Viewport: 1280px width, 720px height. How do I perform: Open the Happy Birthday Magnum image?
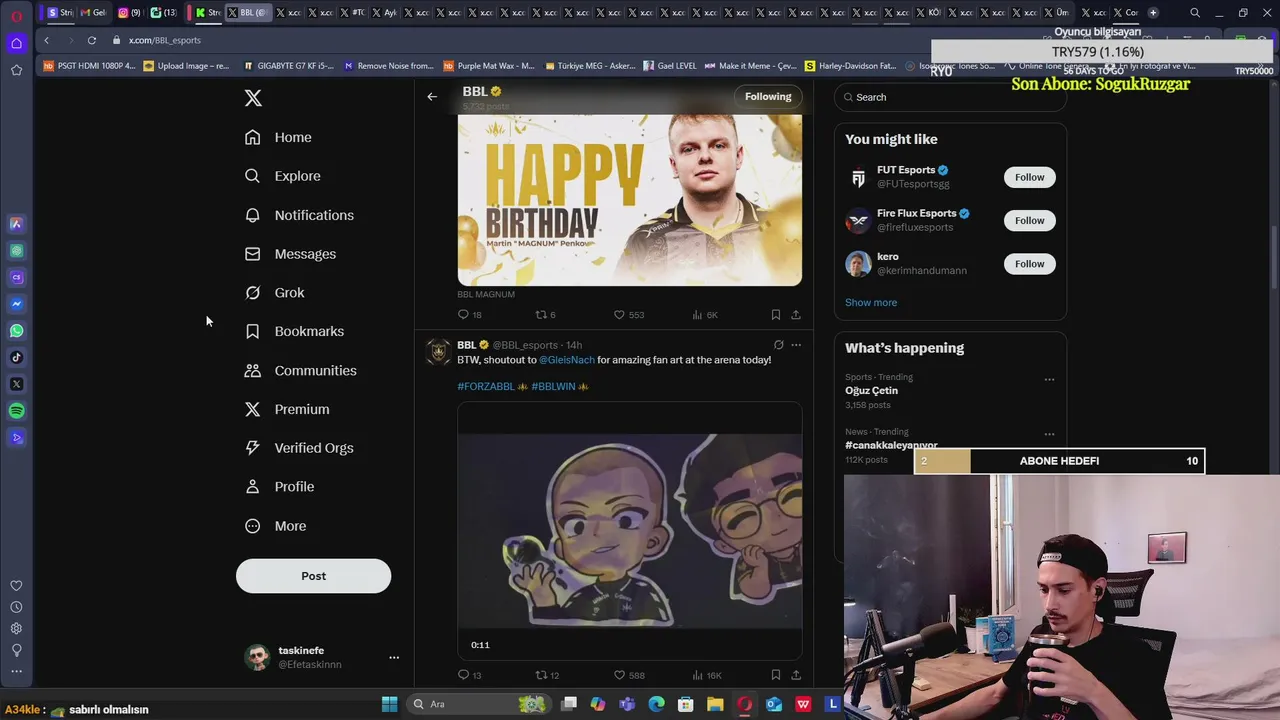coord(630,200)
